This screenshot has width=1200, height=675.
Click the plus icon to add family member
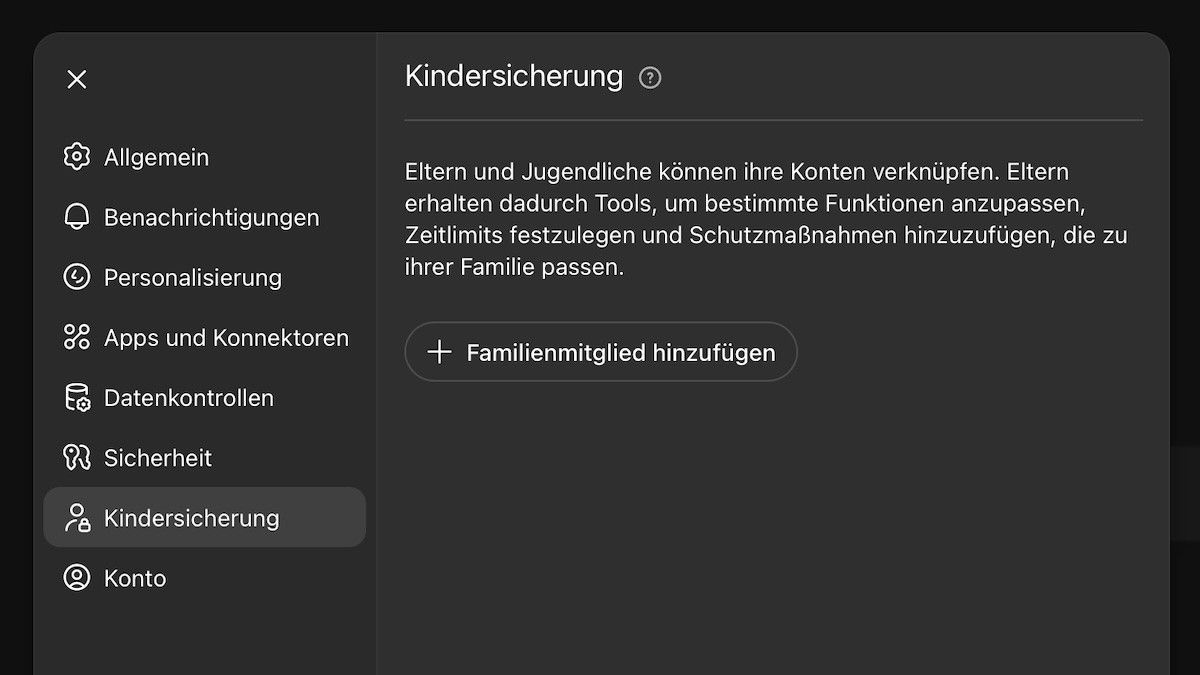coord(440,352)
